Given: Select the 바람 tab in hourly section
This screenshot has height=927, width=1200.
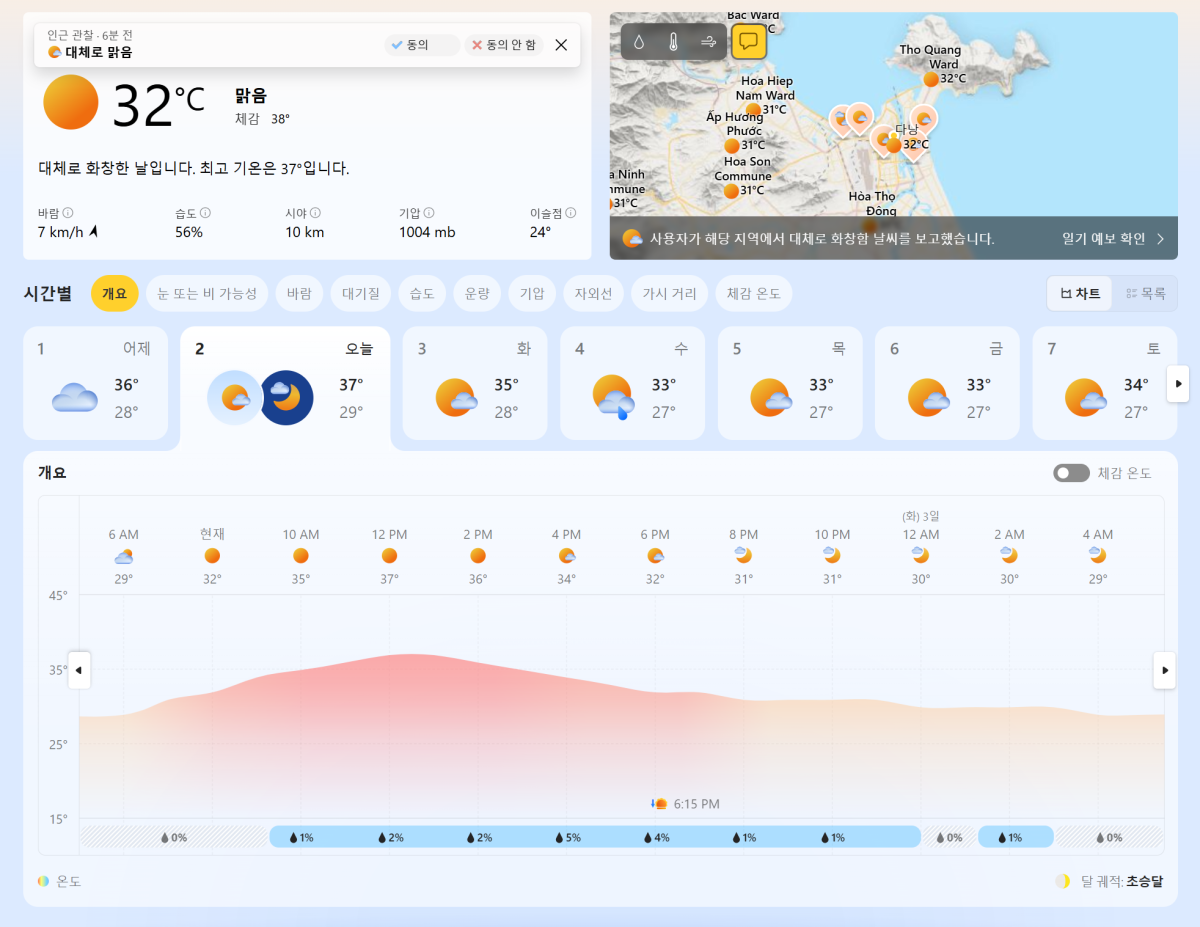Looking at the screenshot, I should (x=299, y=293).
